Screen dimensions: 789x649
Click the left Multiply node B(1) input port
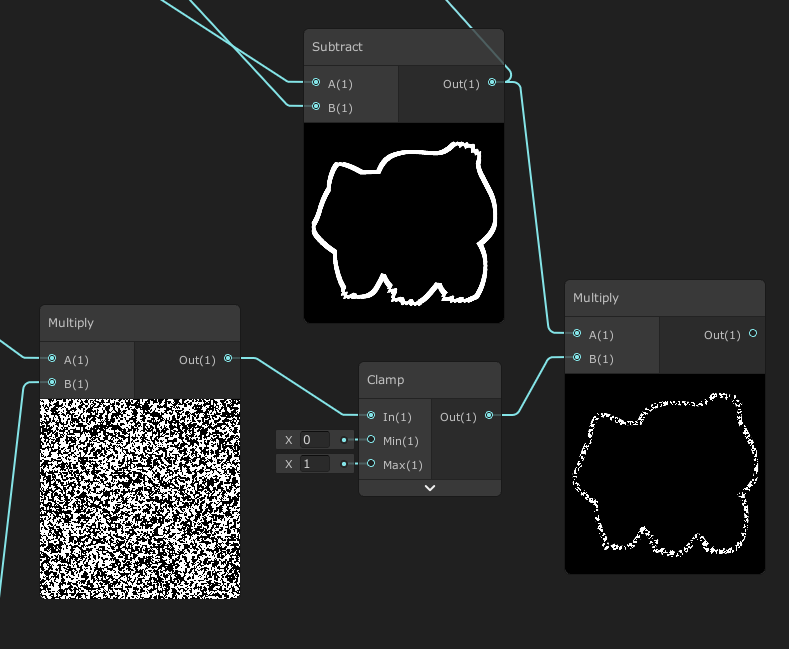point(52,382)
